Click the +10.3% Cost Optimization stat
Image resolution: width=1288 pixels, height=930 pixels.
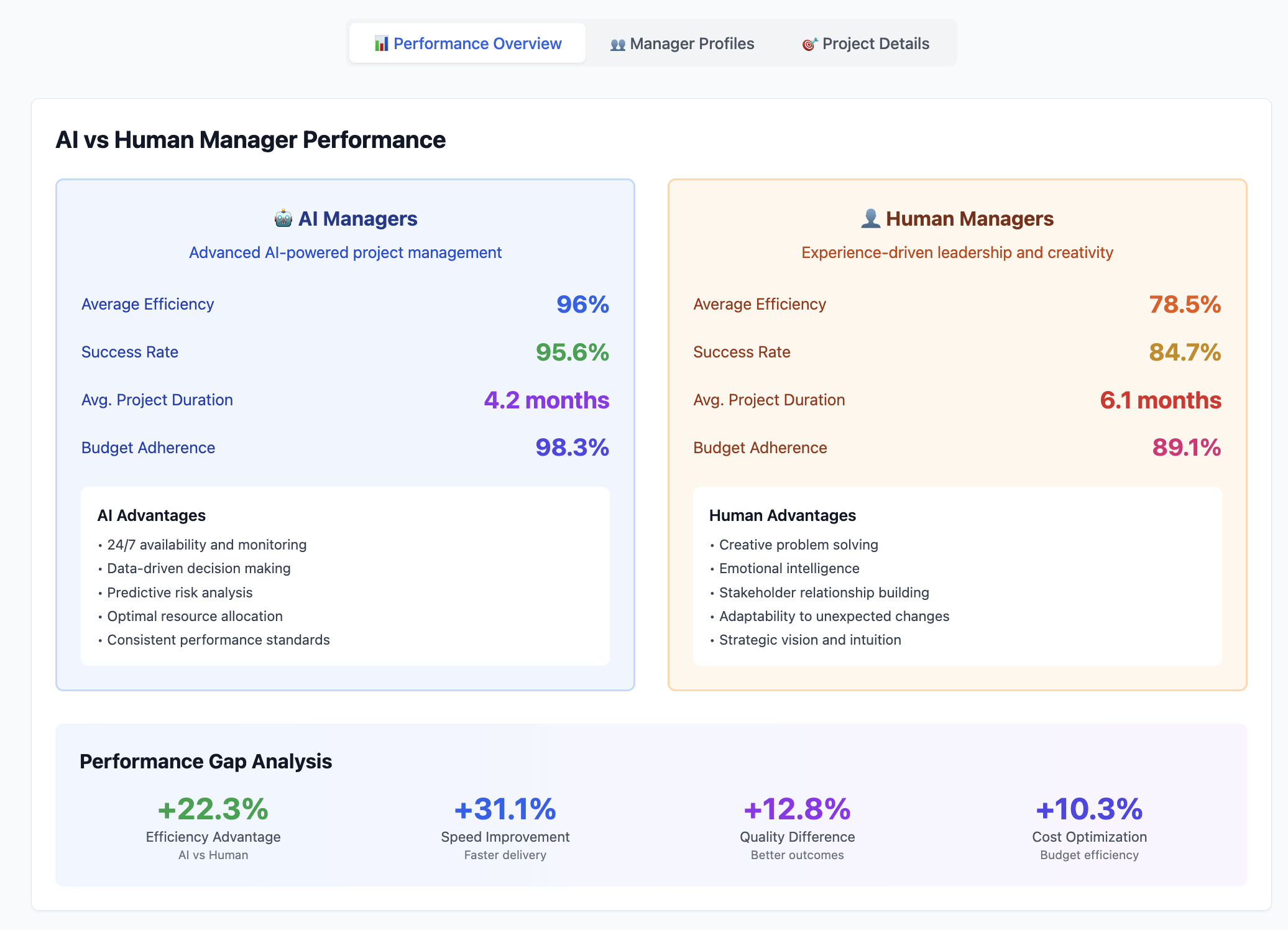click(1089, 809)
